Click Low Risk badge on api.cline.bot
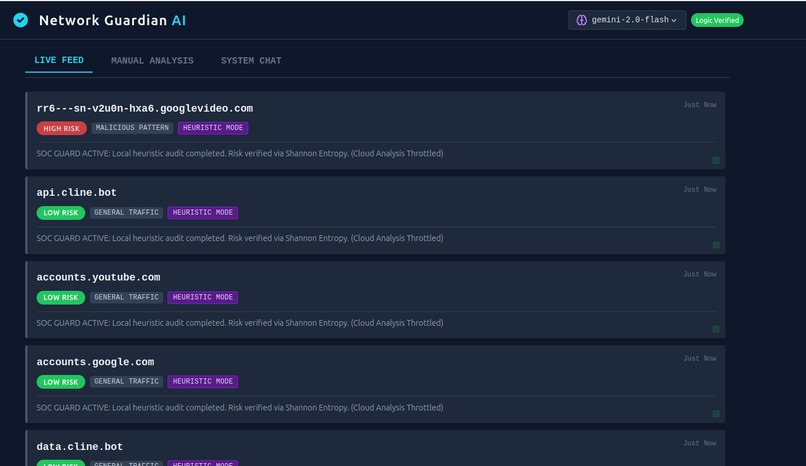This screenshot has width=806, height=466. [61, 213]
